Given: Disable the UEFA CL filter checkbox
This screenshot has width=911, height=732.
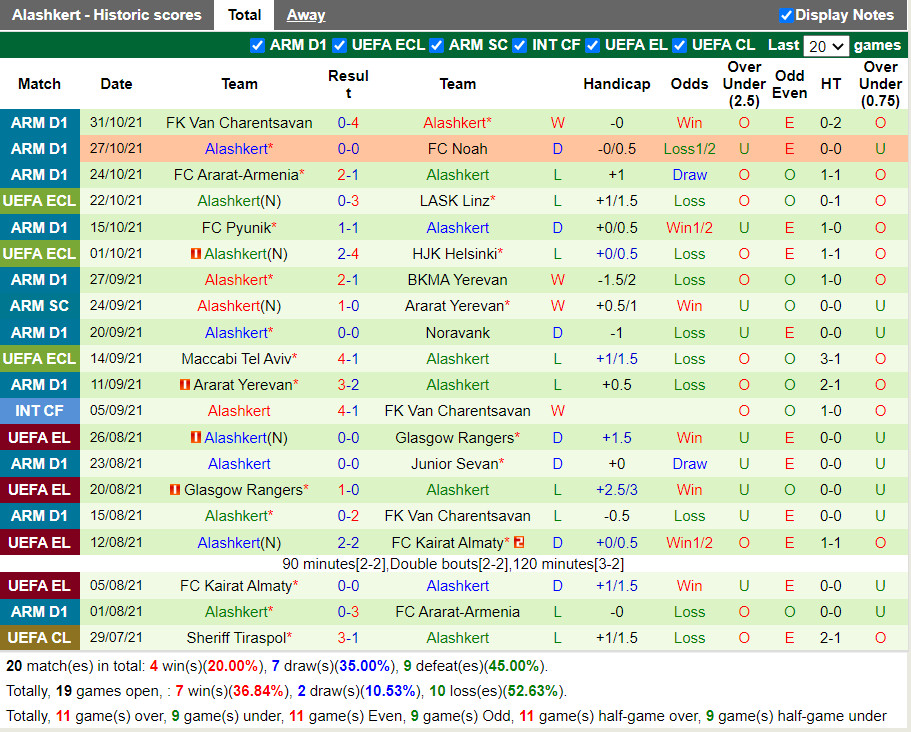Looking at the screenshot, I should (x=680, y=45).
